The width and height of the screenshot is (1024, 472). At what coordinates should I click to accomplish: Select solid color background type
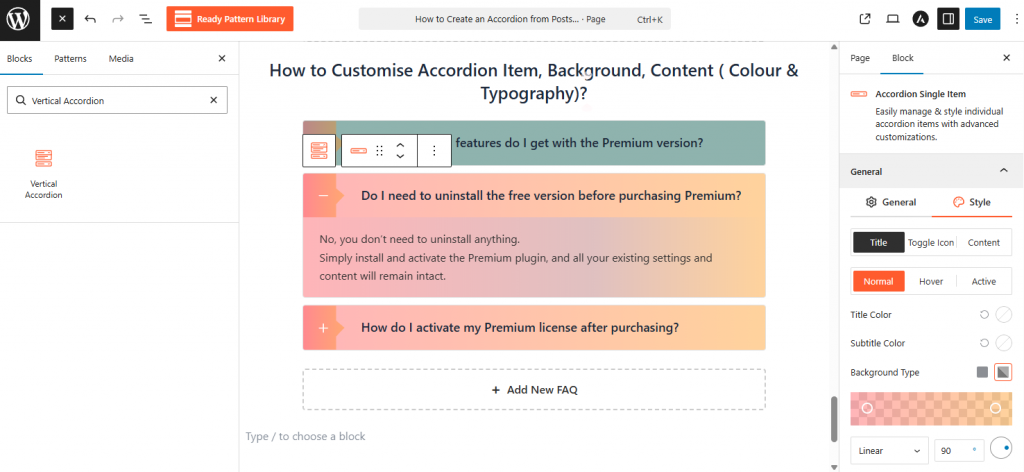coord(982,372)
